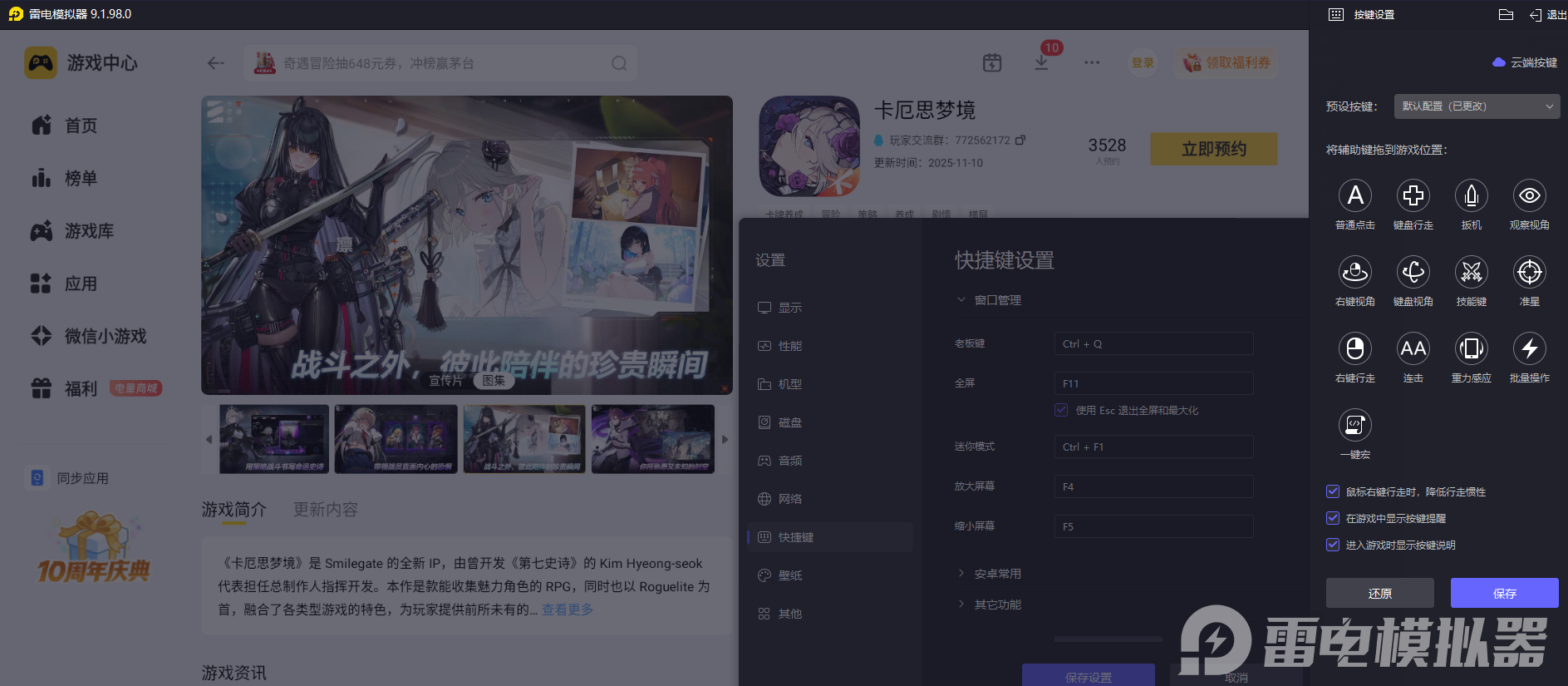Screen dimensions: 1568x686
Task: Click the 老板键 shortcut input field
Action: [x=1153, y=344]
